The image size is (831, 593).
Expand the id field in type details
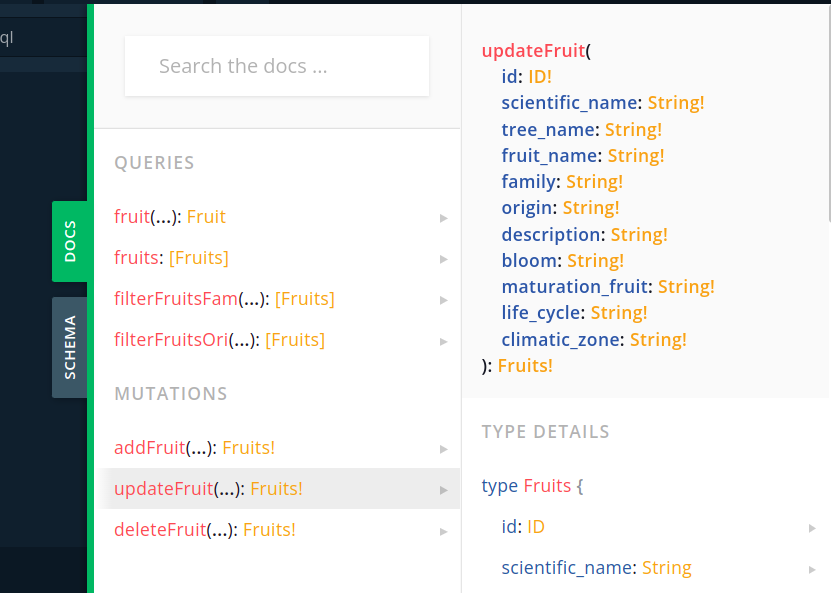812,528
